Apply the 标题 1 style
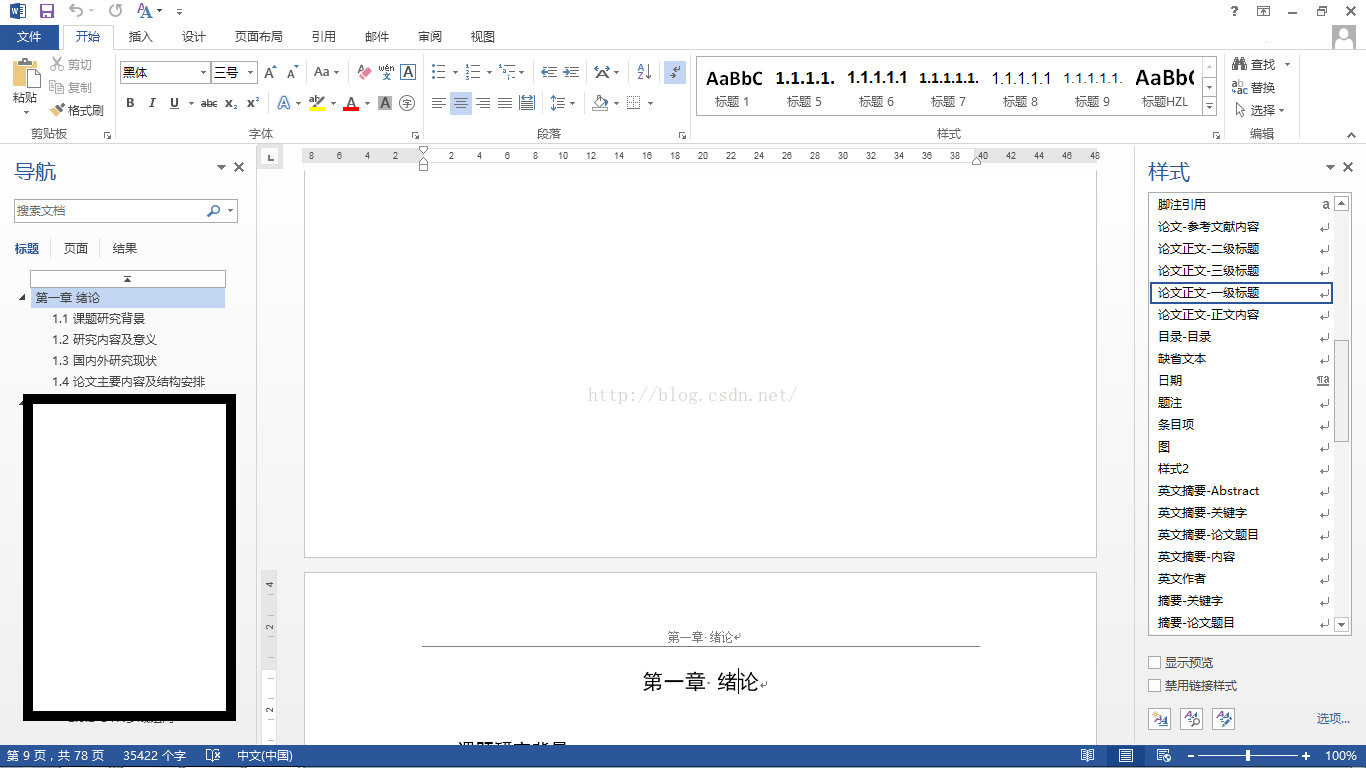 click(732, 86)
